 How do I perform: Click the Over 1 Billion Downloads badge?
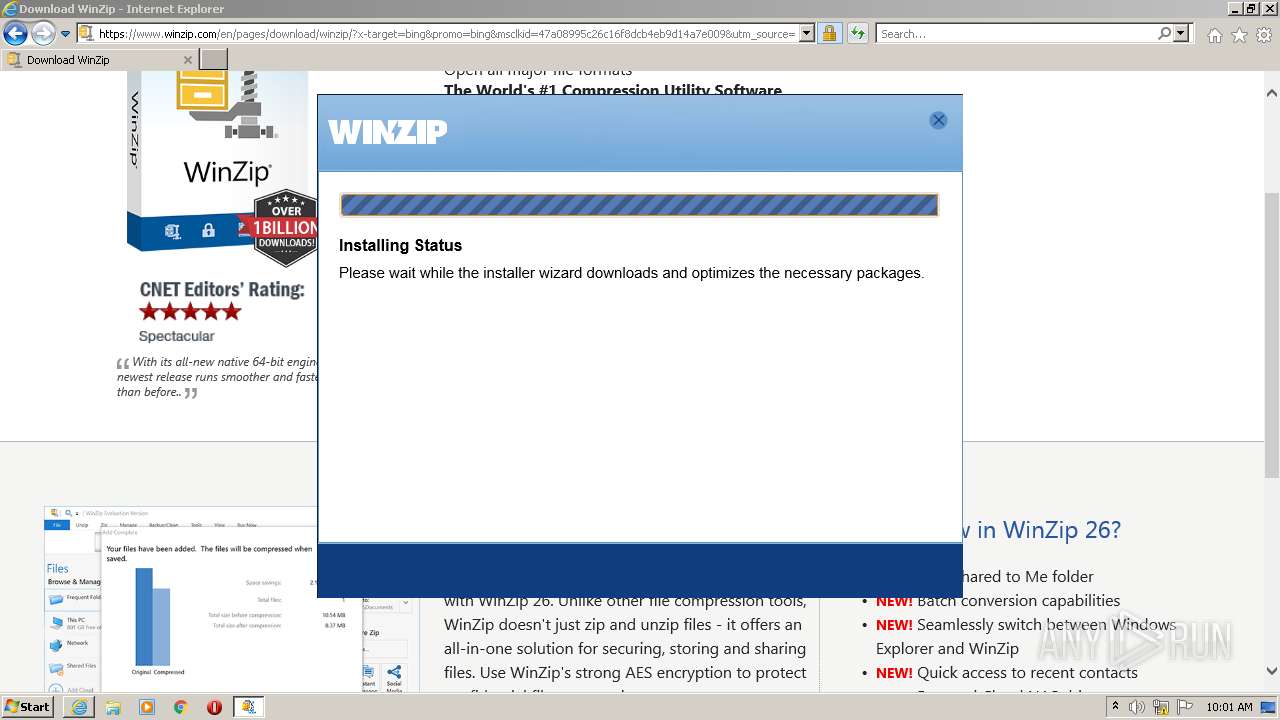[x=286, y=228]
